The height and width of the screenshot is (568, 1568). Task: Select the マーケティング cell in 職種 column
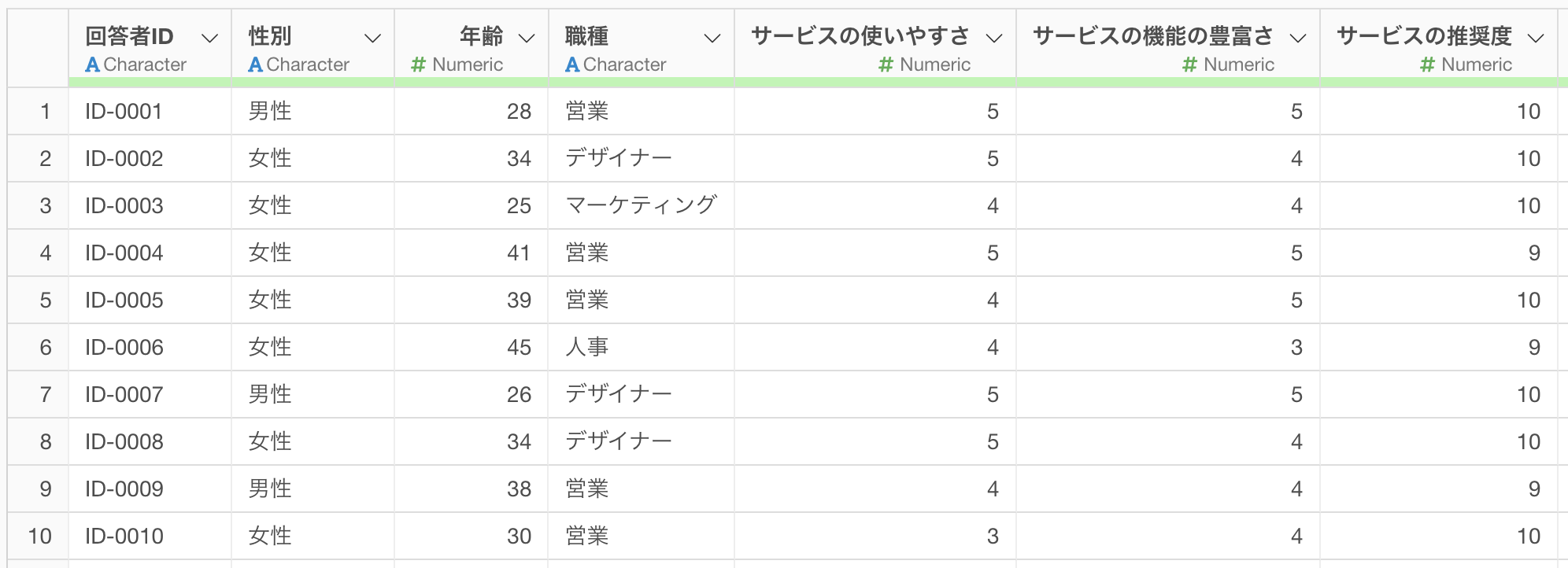(641, 205)
